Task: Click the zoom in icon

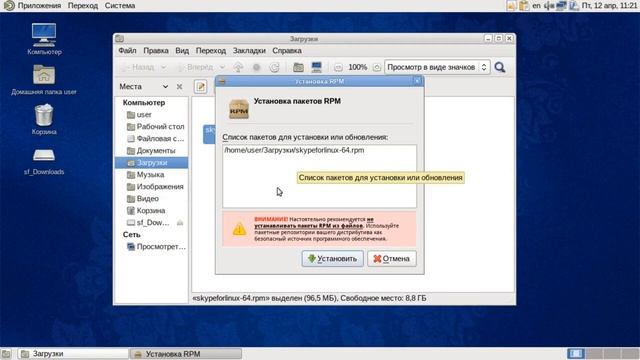Action: click(377, 67)
